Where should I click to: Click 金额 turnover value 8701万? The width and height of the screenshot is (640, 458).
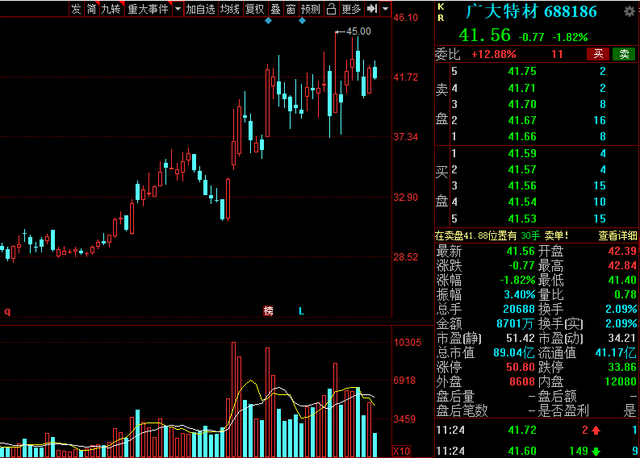tap(515, 324)
